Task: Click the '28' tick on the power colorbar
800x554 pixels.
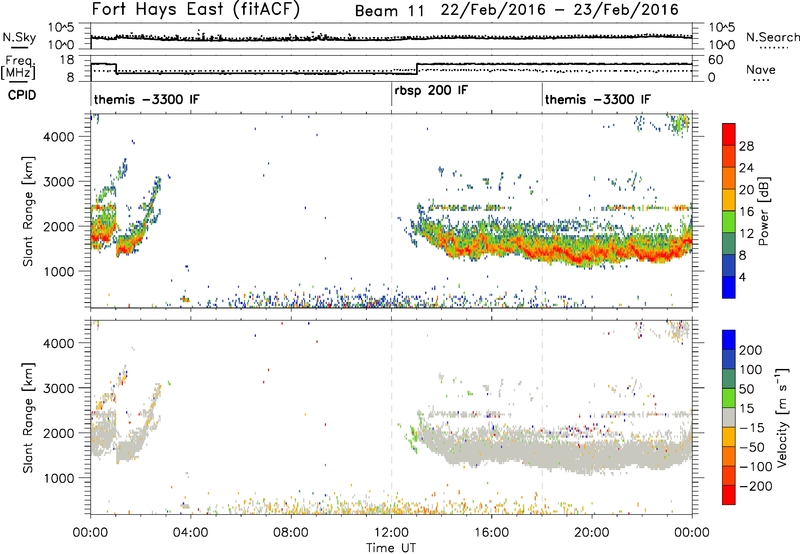Action: coord(746,146)
